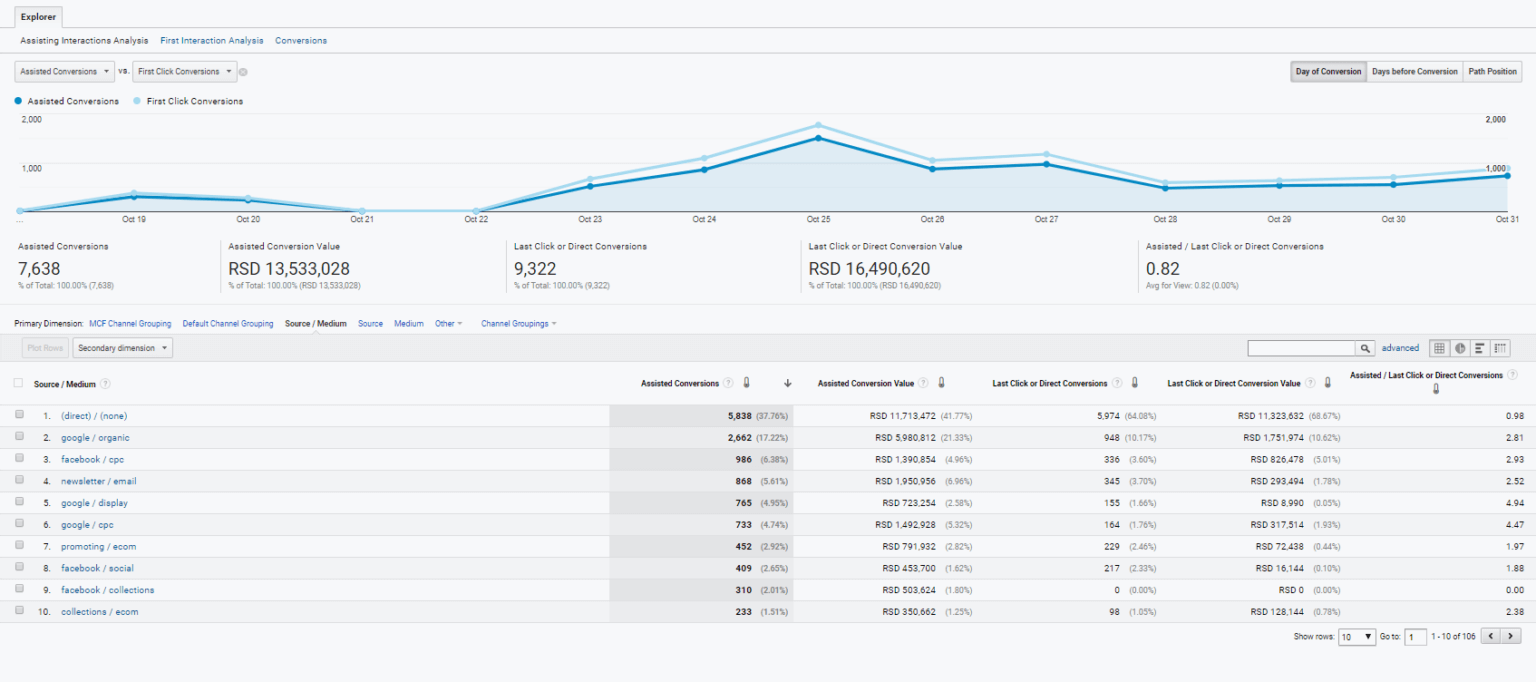The image size is (1536, 682).
Task: Click thermometer icon beside Last Click or Direct Conversions
Action: [1134, 383]
